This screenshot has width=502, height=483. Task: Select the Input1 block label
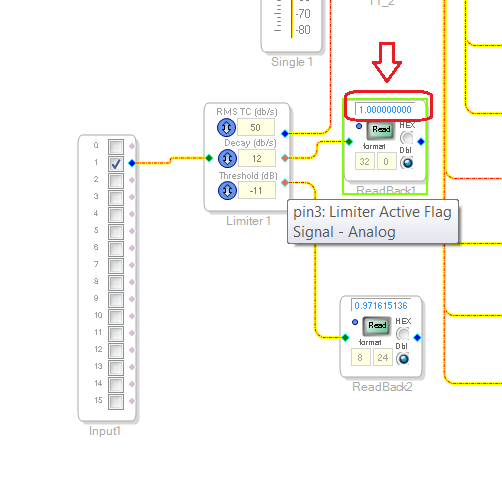[x=105, y=431]
